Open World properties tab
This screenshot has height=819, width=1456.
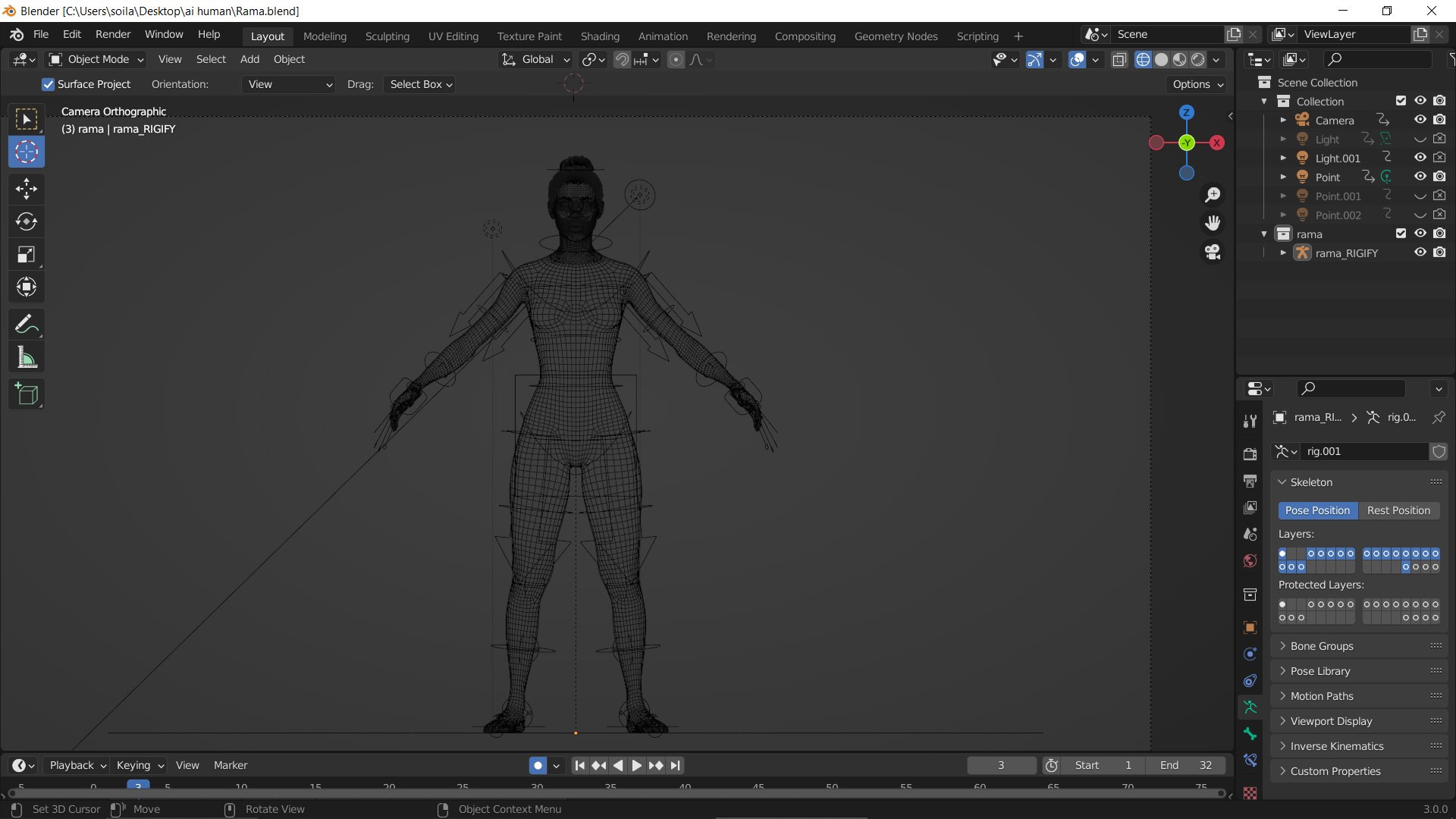(1250, 561)
